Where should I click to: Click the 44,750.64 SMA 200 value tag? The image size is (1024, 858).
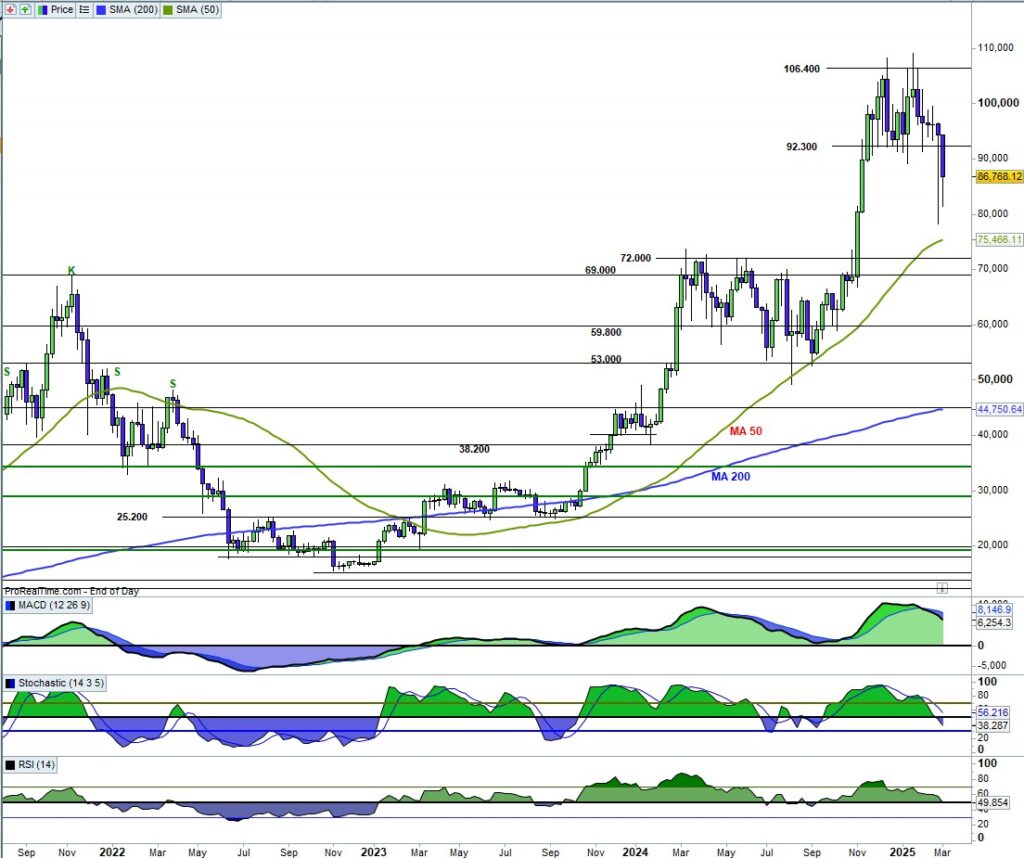click(998, 408)
